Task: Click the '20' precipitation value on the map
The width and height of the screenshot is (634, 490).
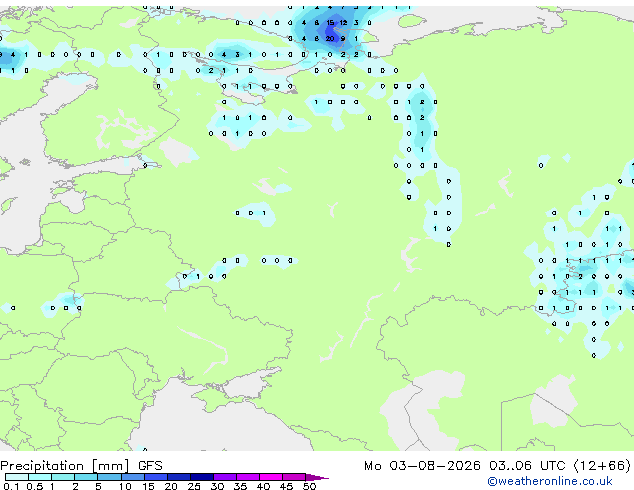Action: coord(330,39)
